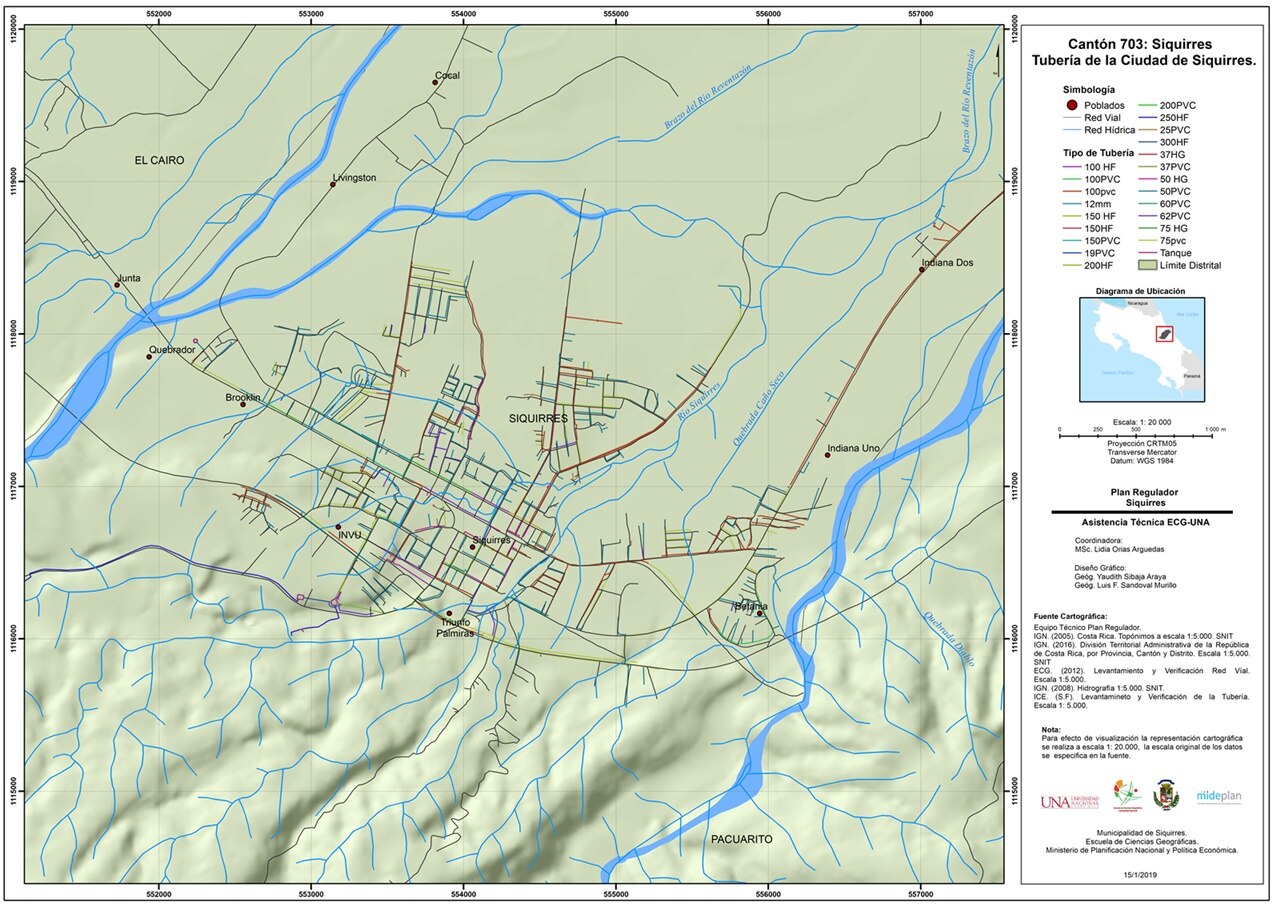Click the Livingston town marker dot
This screenshot has height=906, width=1280.
[333, 184]
